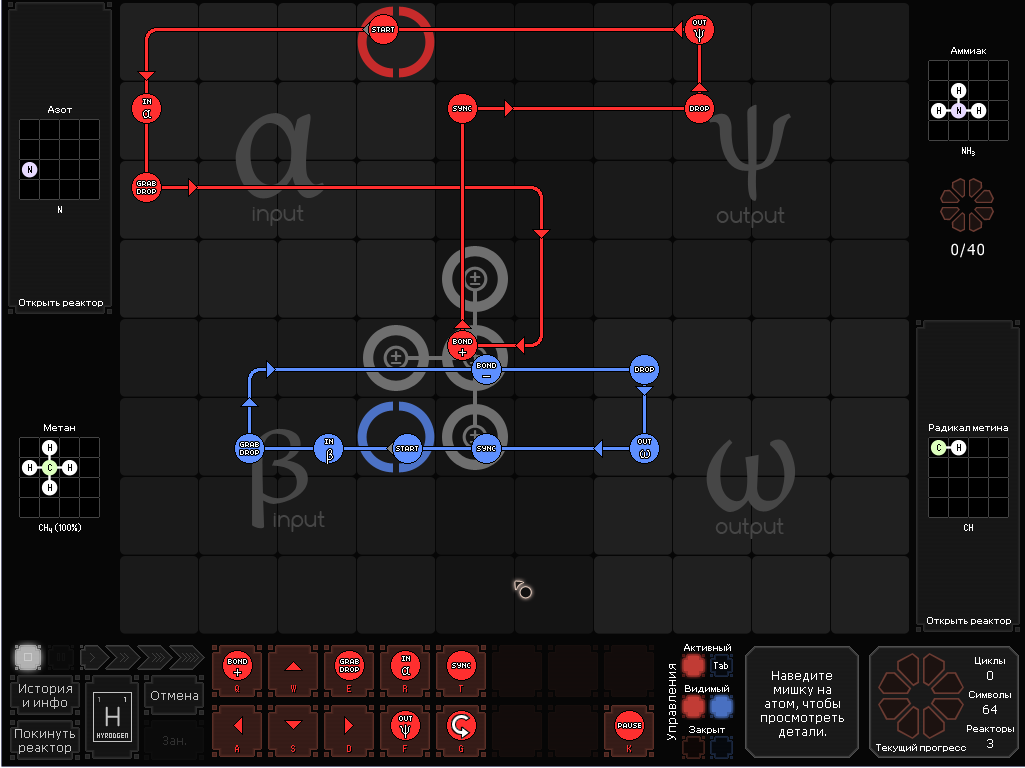Click the blue GRAB DROP node on the grid
1025x768 pixels.
pyautogui.click(x=250, y=448)
